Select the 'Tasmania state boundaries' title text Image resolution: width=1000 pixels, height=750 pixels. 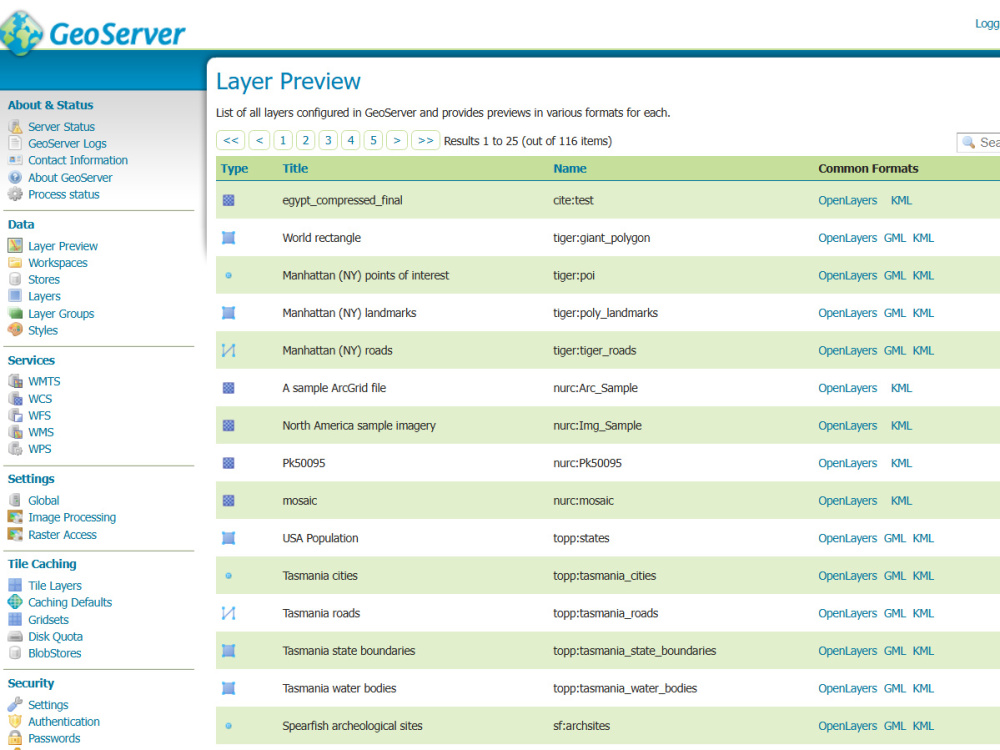pos(349,651)
